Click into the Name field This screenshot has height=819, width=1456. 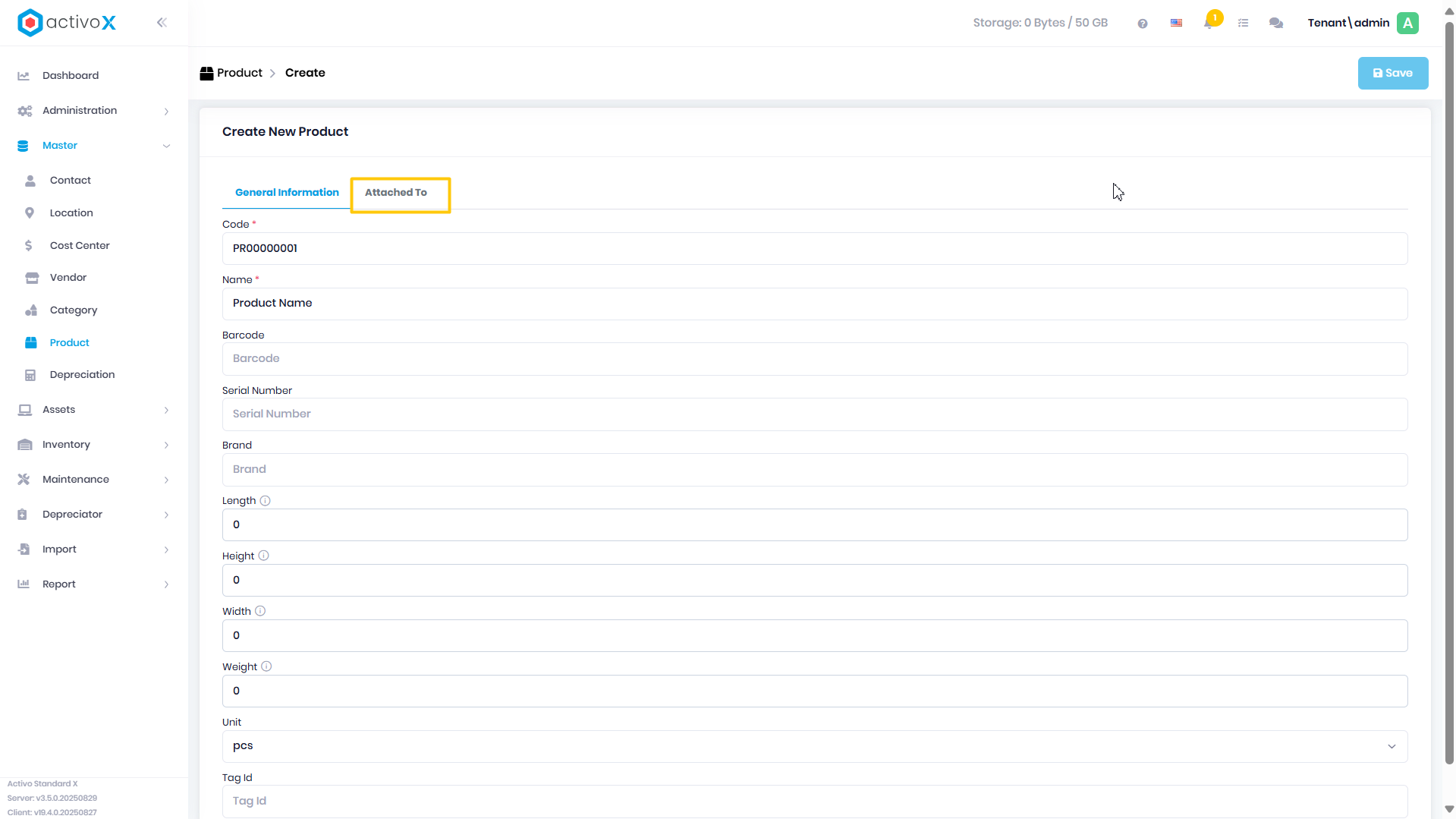click(814, 304)
